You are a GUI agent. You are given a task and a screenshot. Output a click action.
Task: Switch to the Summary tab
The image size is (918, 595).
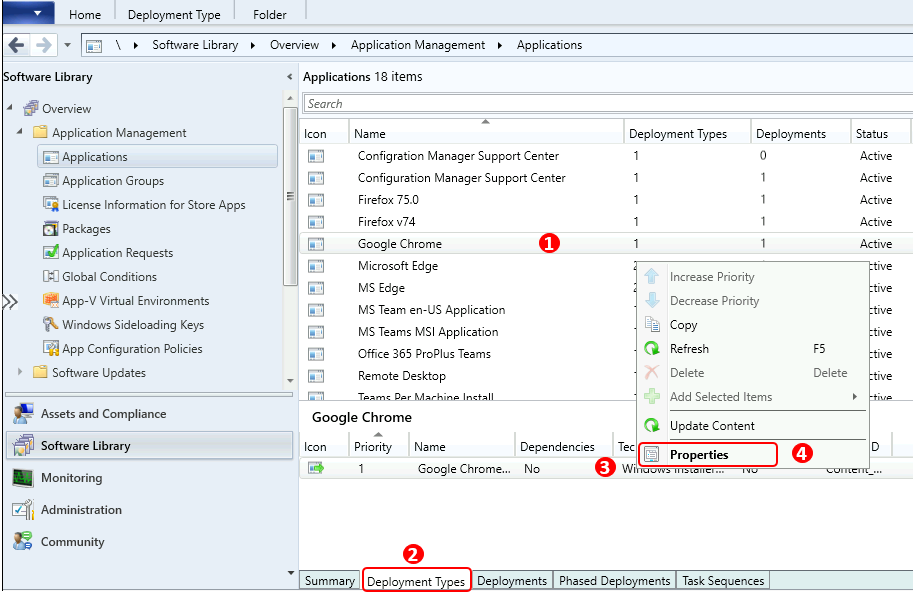coord(330,581)
